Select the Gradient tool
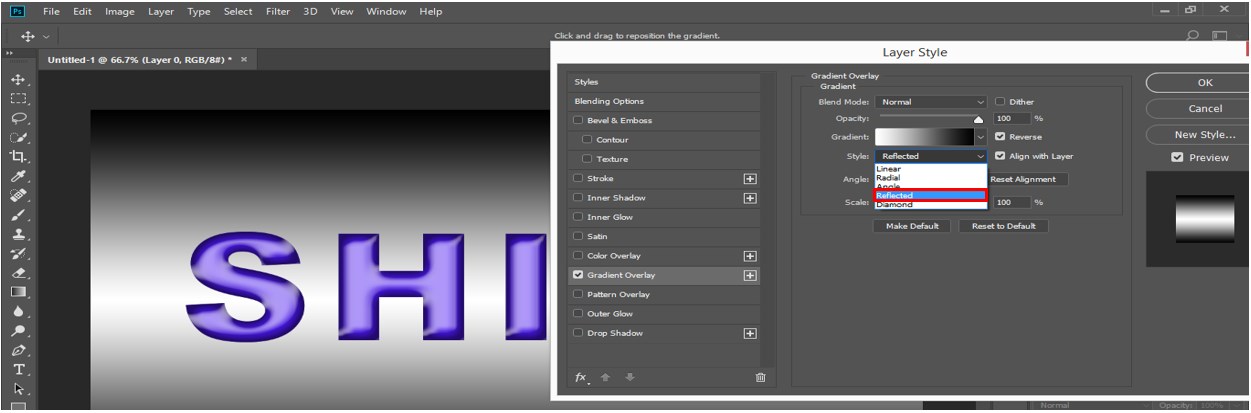Viewport: 1251px width, 413px height. tap(18, 292)
